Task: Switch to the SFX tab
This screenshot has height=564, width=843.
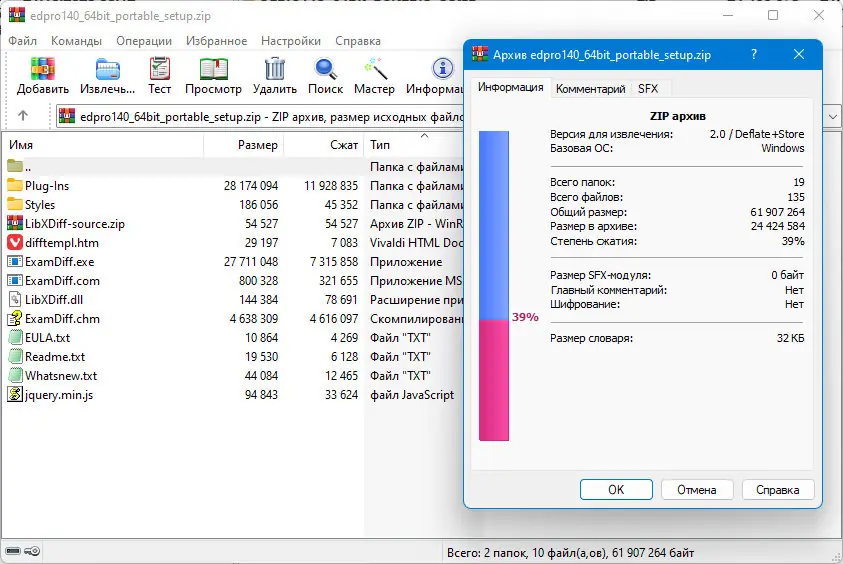Action: click(648, 89)
